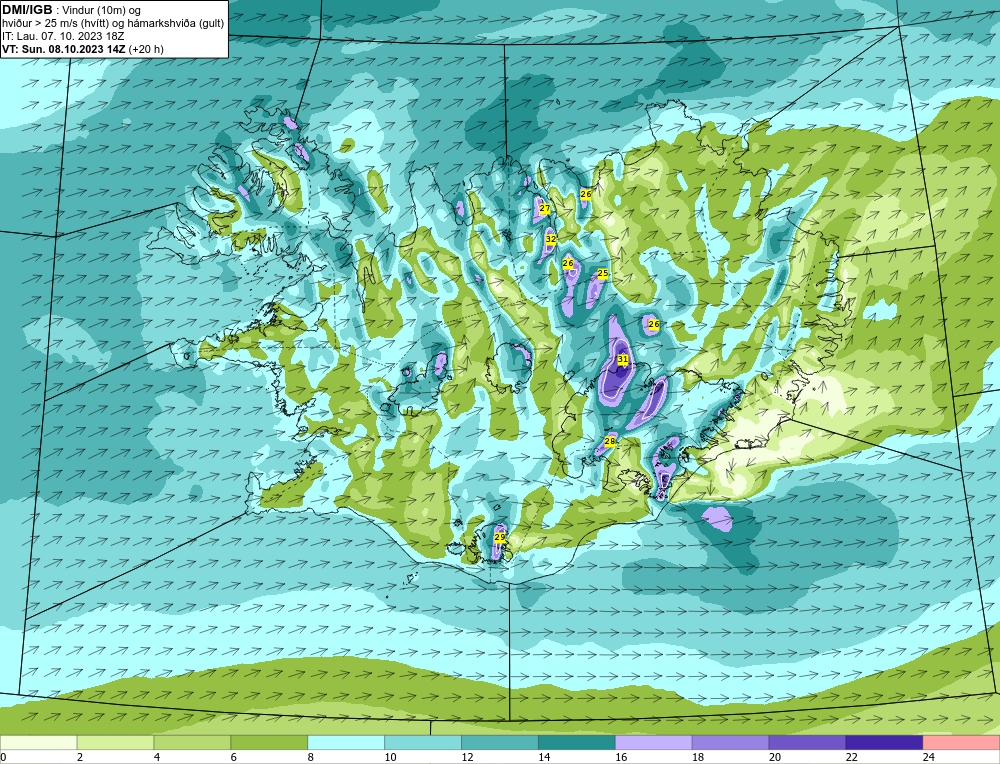Viewport: 1000px width, 764px height.
Task: Click the legend scale number 12
Action: pos(467,757)
